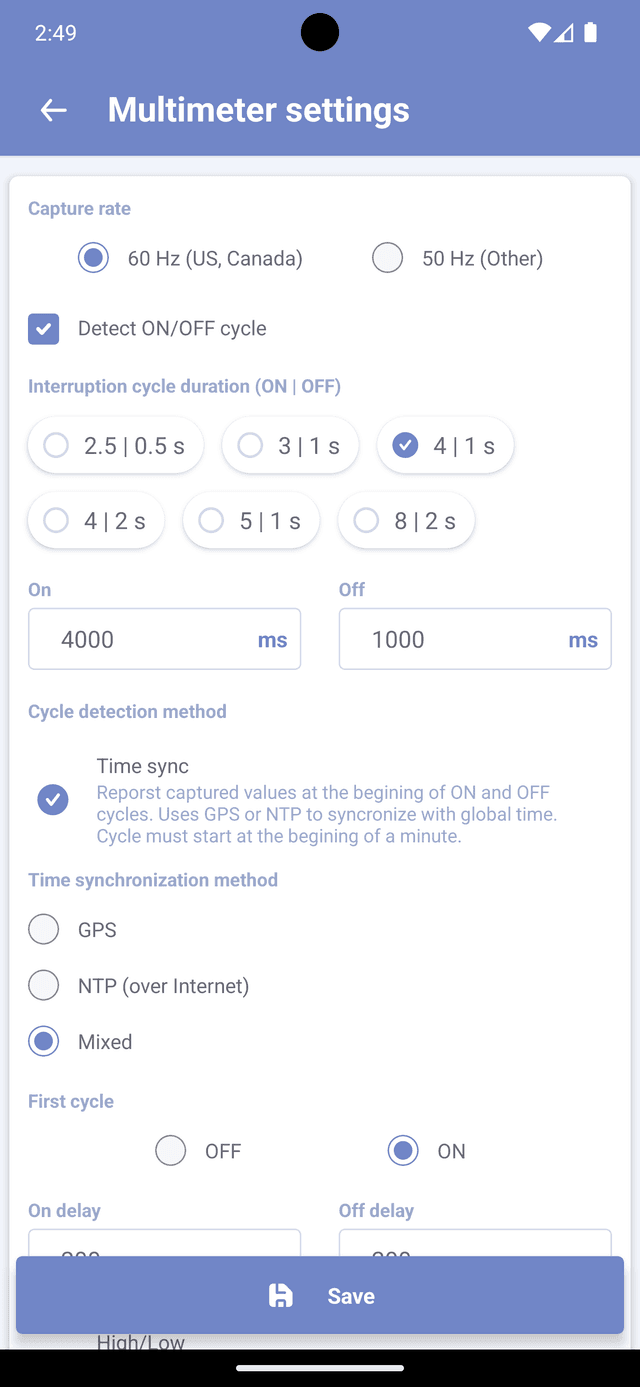The width and height of the screenshot is (640, 1387).
Task: Choose the 5 | 1 s cycle chip
Action: [251, 521]
